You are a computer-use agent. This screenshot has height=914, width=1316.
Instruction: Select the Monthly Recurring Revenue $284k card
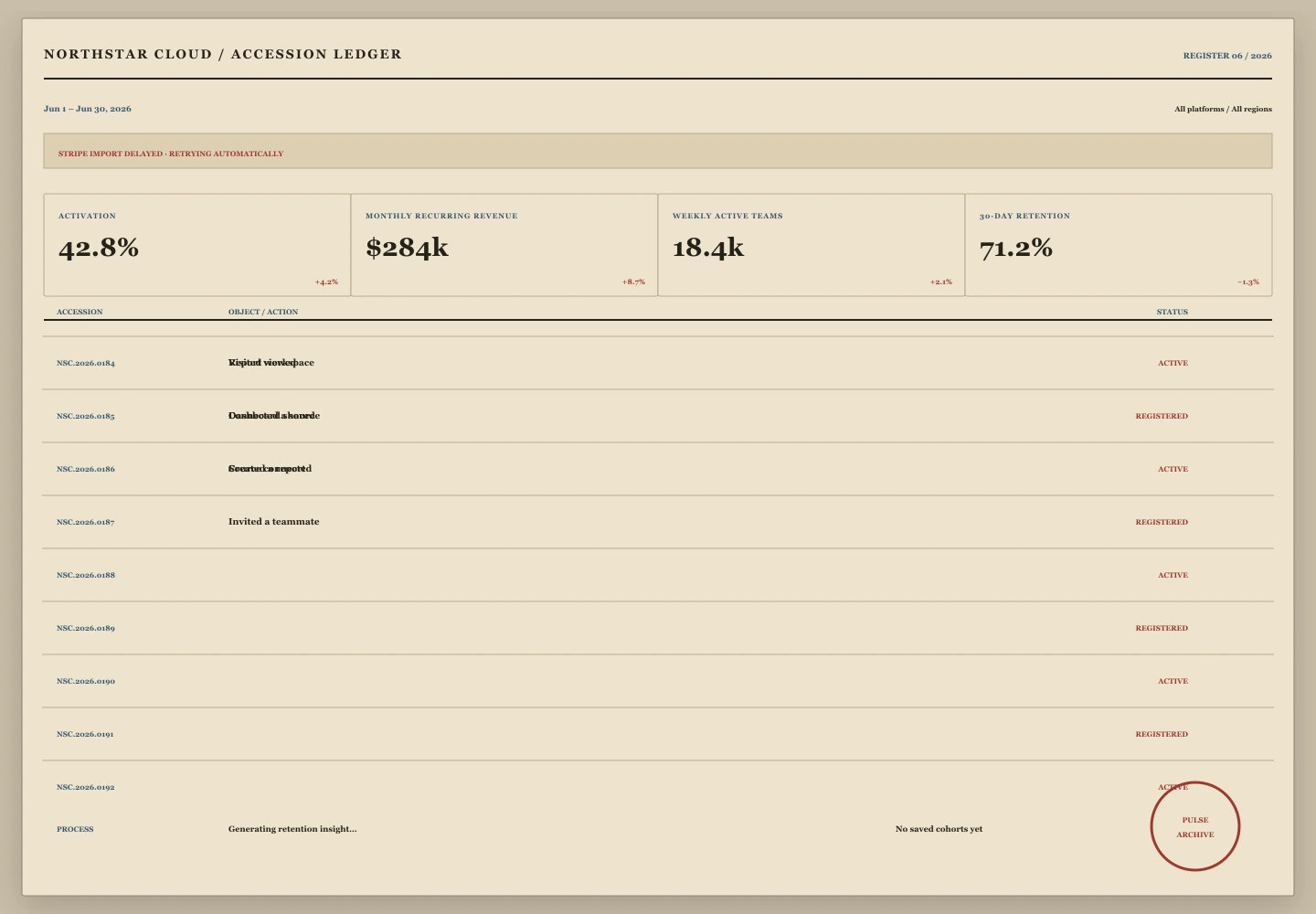[504, 245]
